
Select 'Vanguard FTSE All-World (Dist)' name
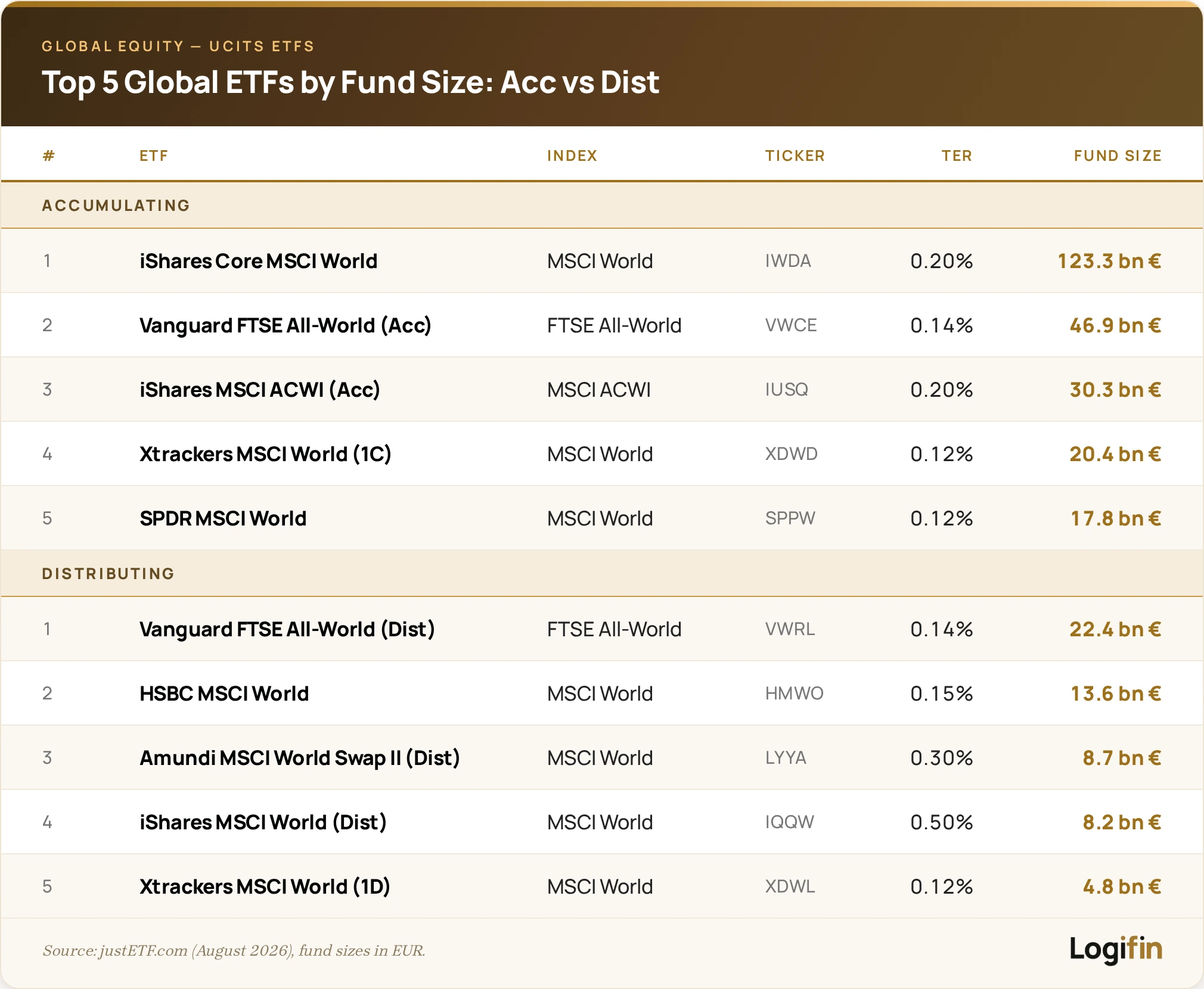pyautogui.click(x=287, y=629)
